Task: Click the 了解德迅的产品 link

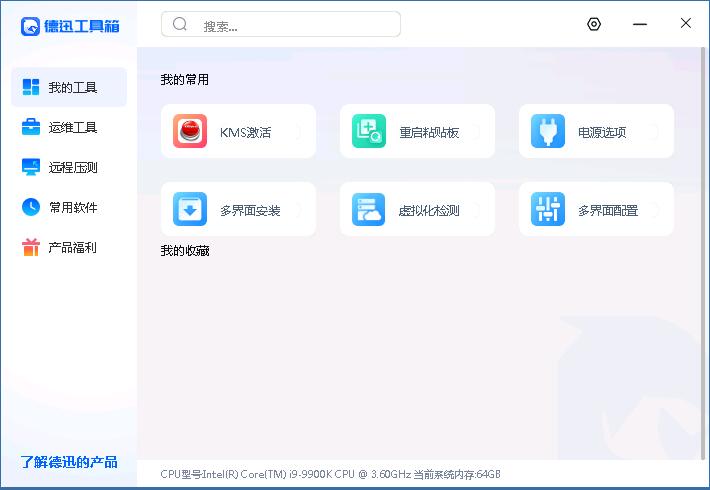Action: [69, 461]
